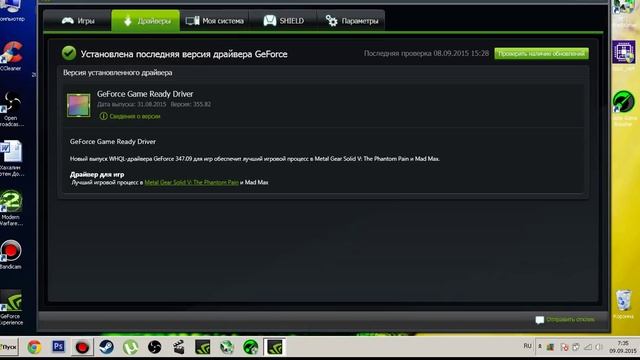Open the Игры tab
The image size is (640, 360).
tap(78, 21)
